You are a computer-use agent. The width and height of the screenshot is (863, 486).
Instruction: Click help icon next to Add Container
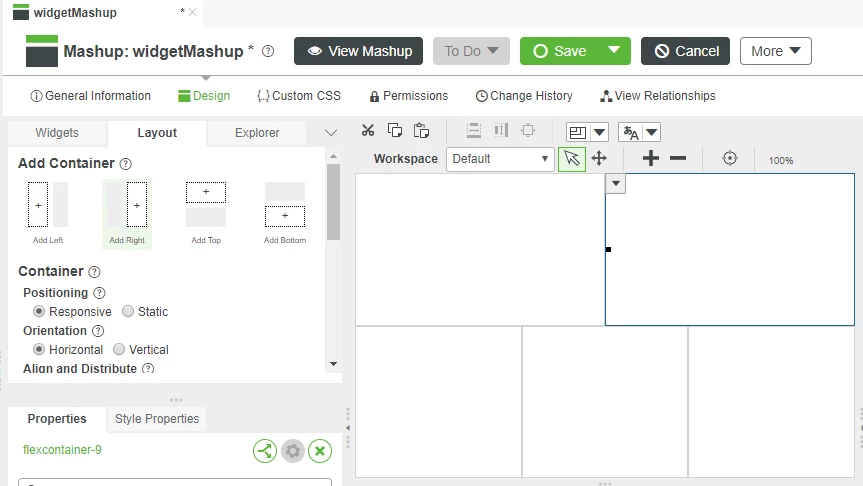coord(125,164)
